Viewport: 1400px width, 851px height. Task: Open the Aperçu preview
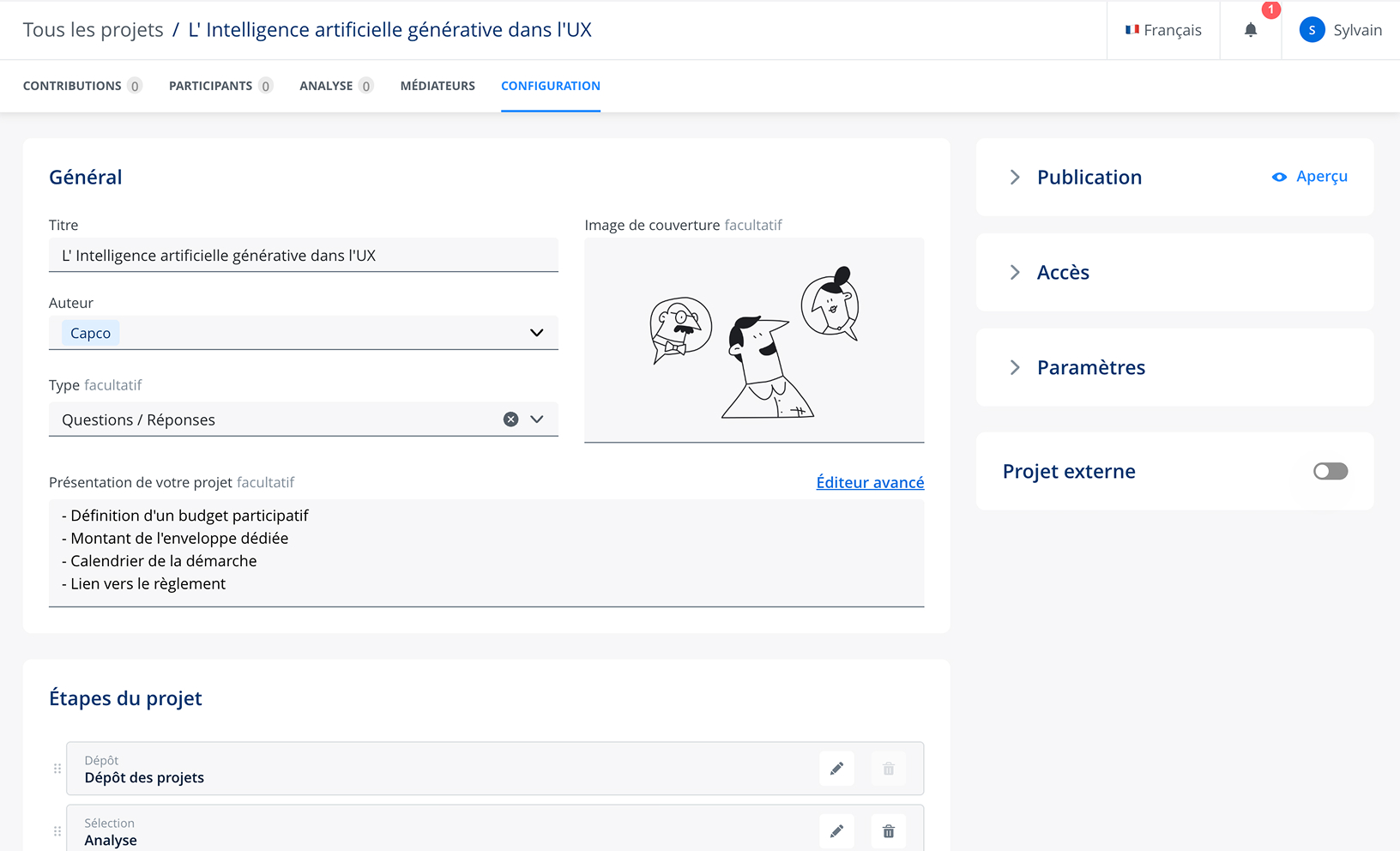click(1310, 177)
